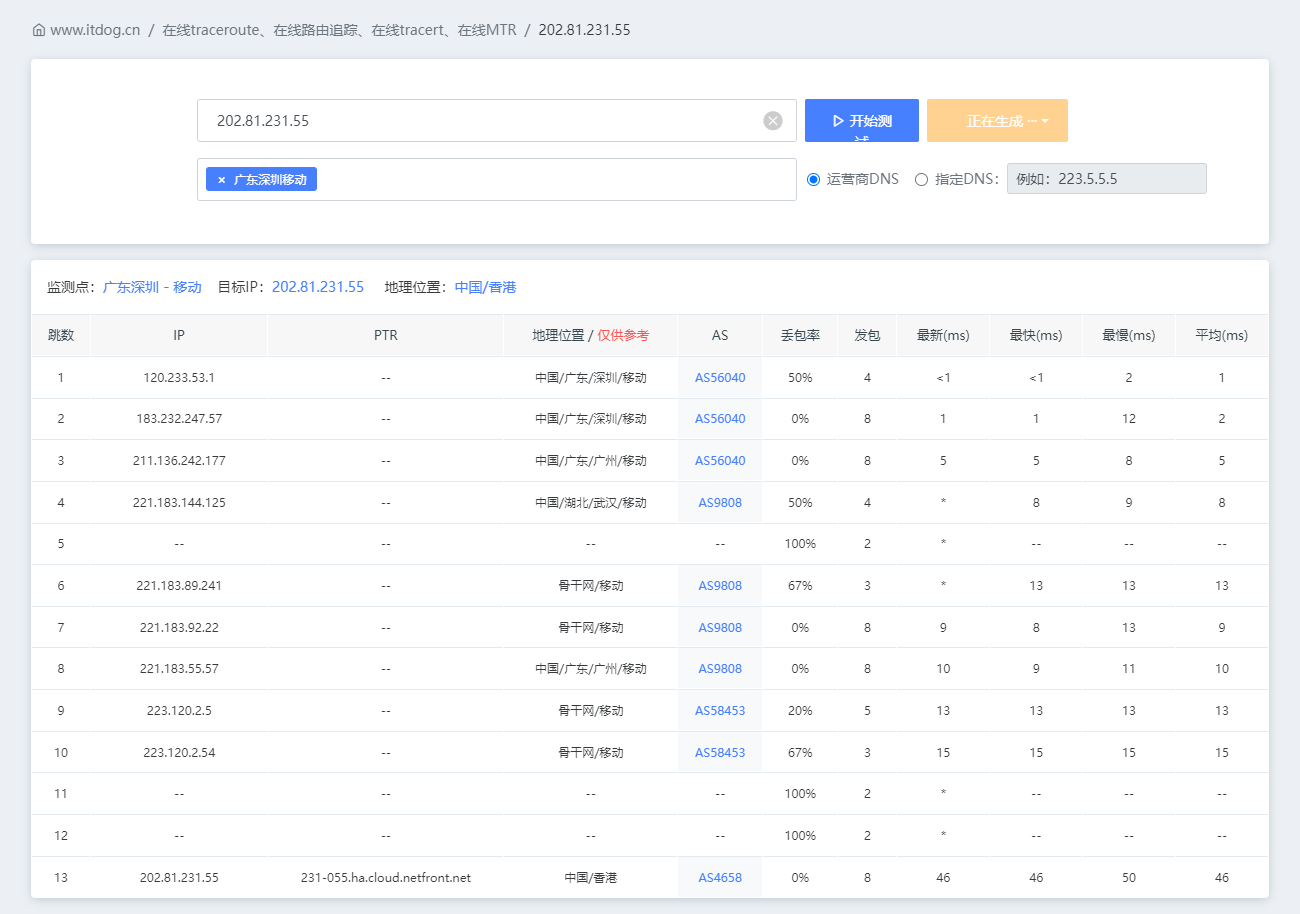Click the DNS input field showing 223.5.5.5
Viewport: 1300px width, 914px height.
[1106, 179]
